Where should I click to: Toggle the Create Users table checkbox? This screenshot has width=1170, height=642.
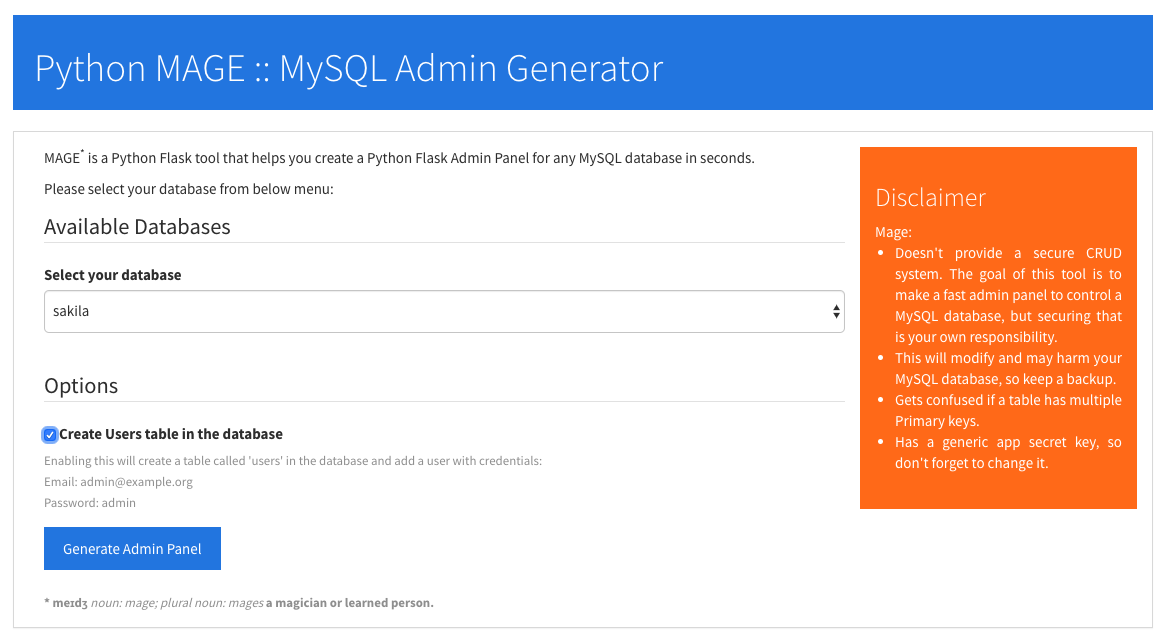click(50, 434)
